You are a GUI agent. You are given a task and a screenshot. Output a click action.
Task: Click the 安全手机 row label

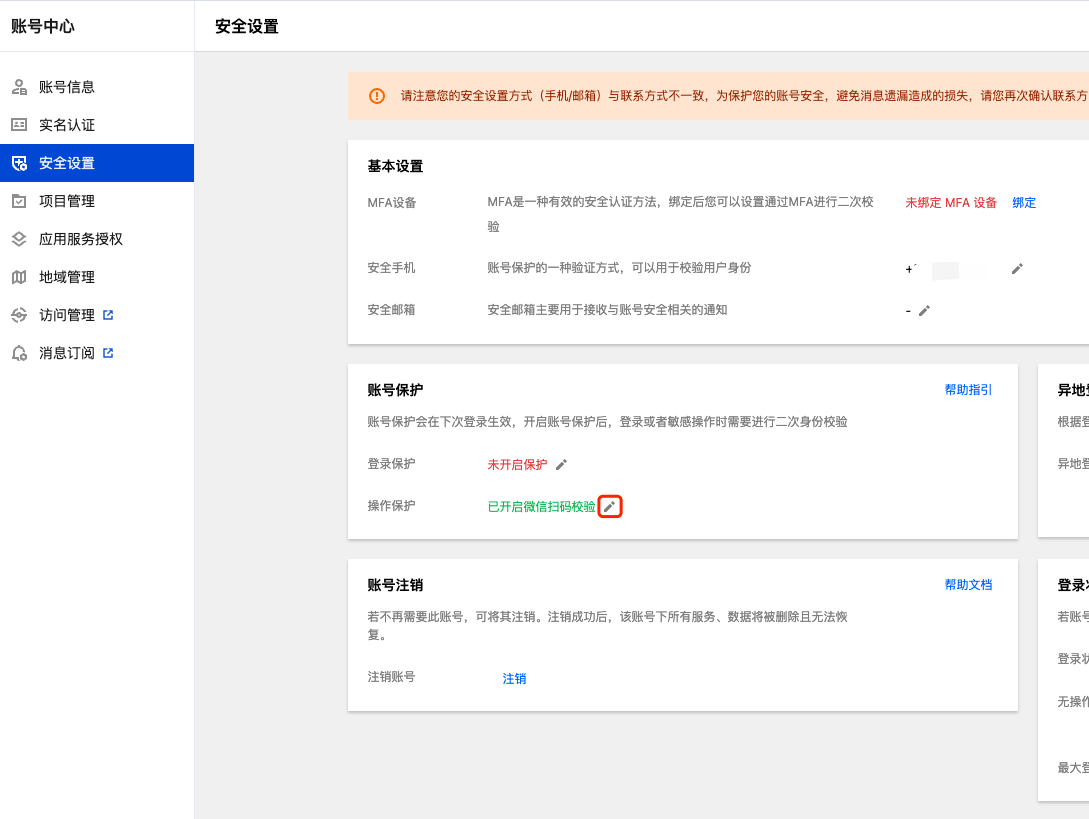tap(391, 267)
